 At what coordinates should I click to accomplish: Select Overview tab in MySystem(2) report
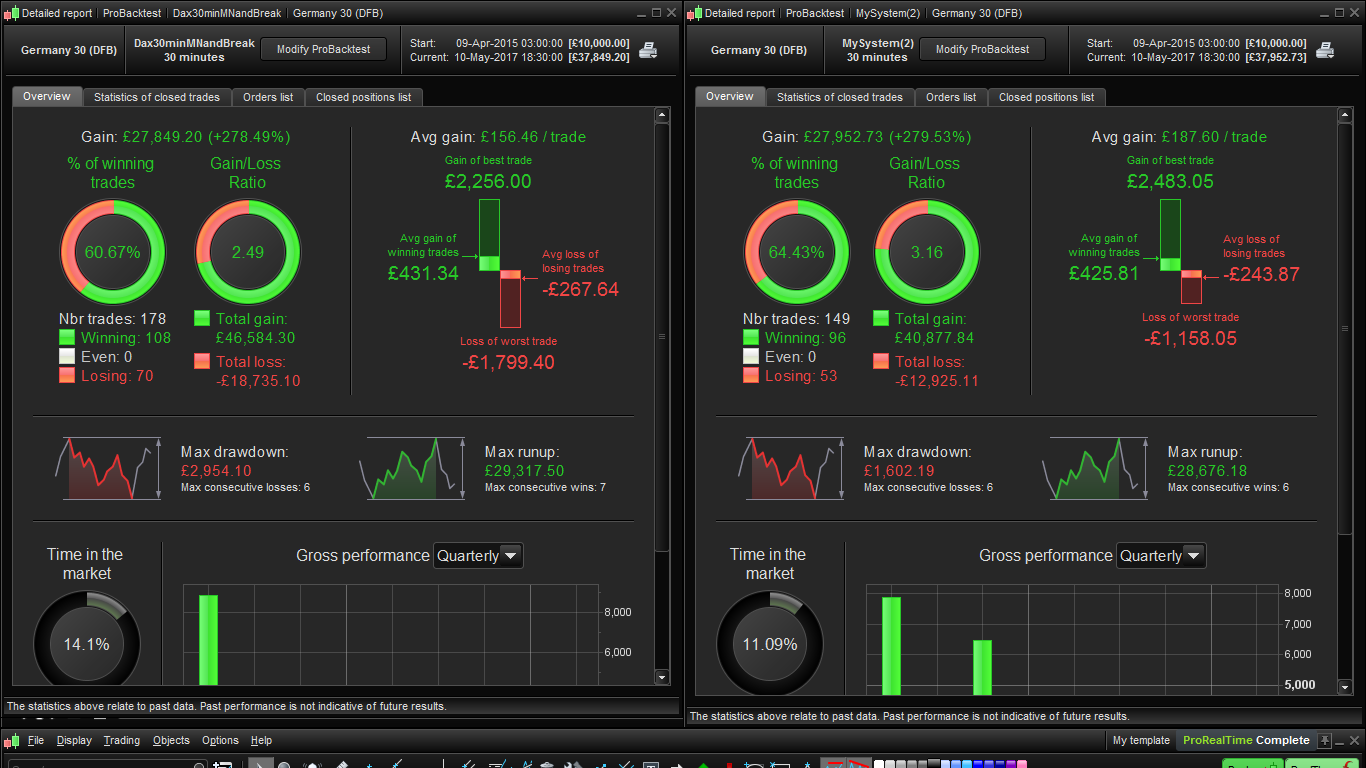tap(730, 96)
